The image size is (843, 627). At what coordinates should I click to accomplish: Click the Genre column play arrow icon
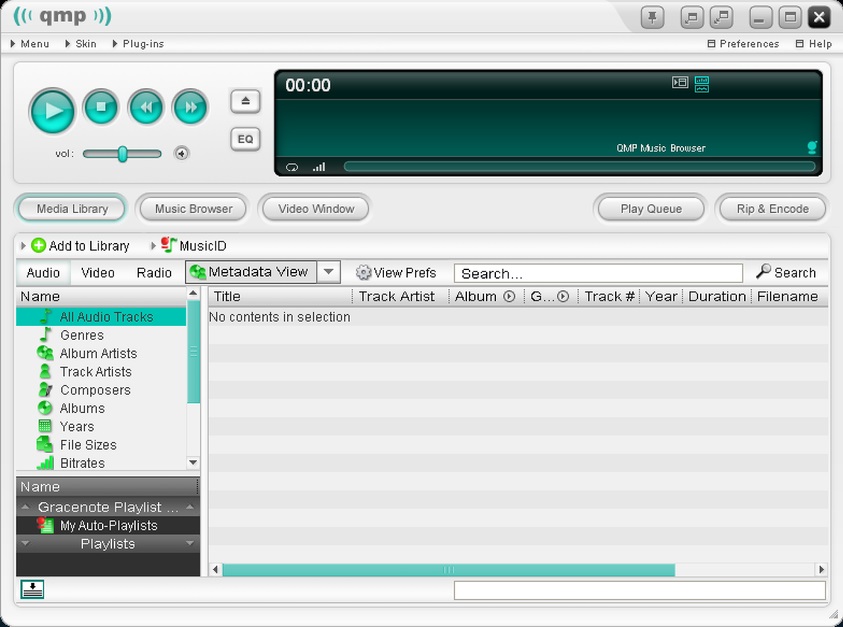563,296
